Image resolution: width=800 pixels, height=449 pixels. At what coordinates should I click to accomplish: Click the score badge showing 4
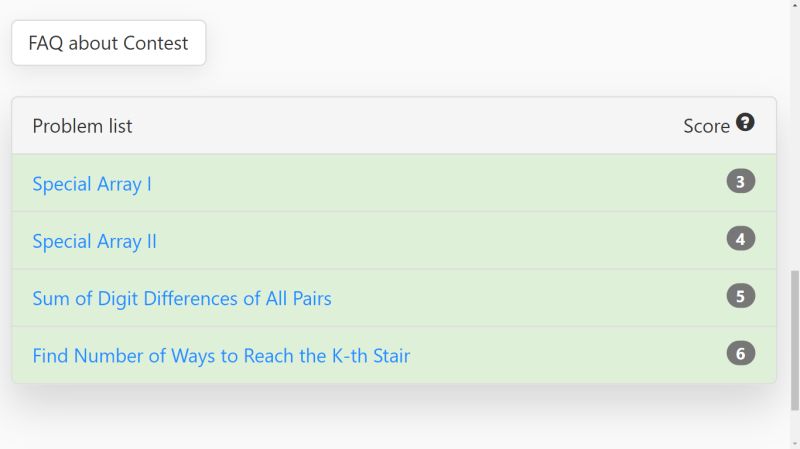click(x=741, y=239)
